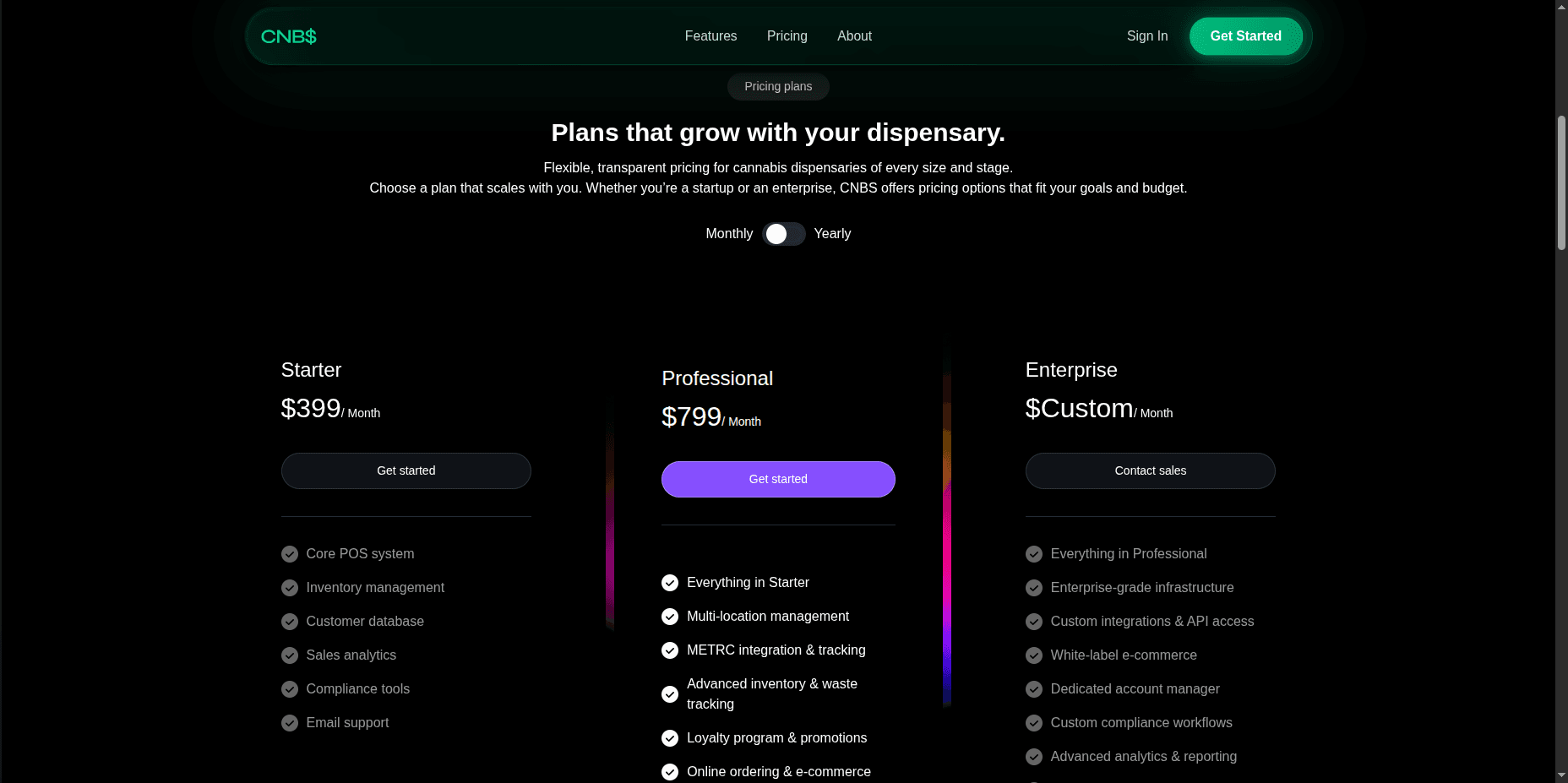Open the About nav link
The width and height of the screenshot is (1568, 783).
(854, 36)
